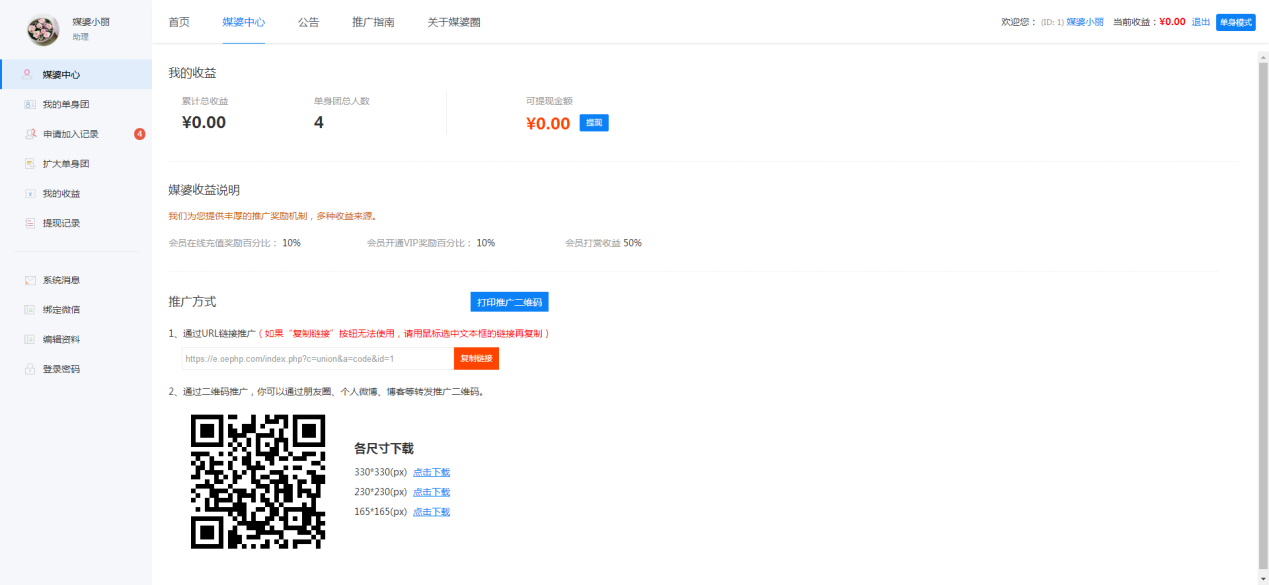Click the 复制链接 orange button
Screen dimensions: 1269x585
pos(476,358)
